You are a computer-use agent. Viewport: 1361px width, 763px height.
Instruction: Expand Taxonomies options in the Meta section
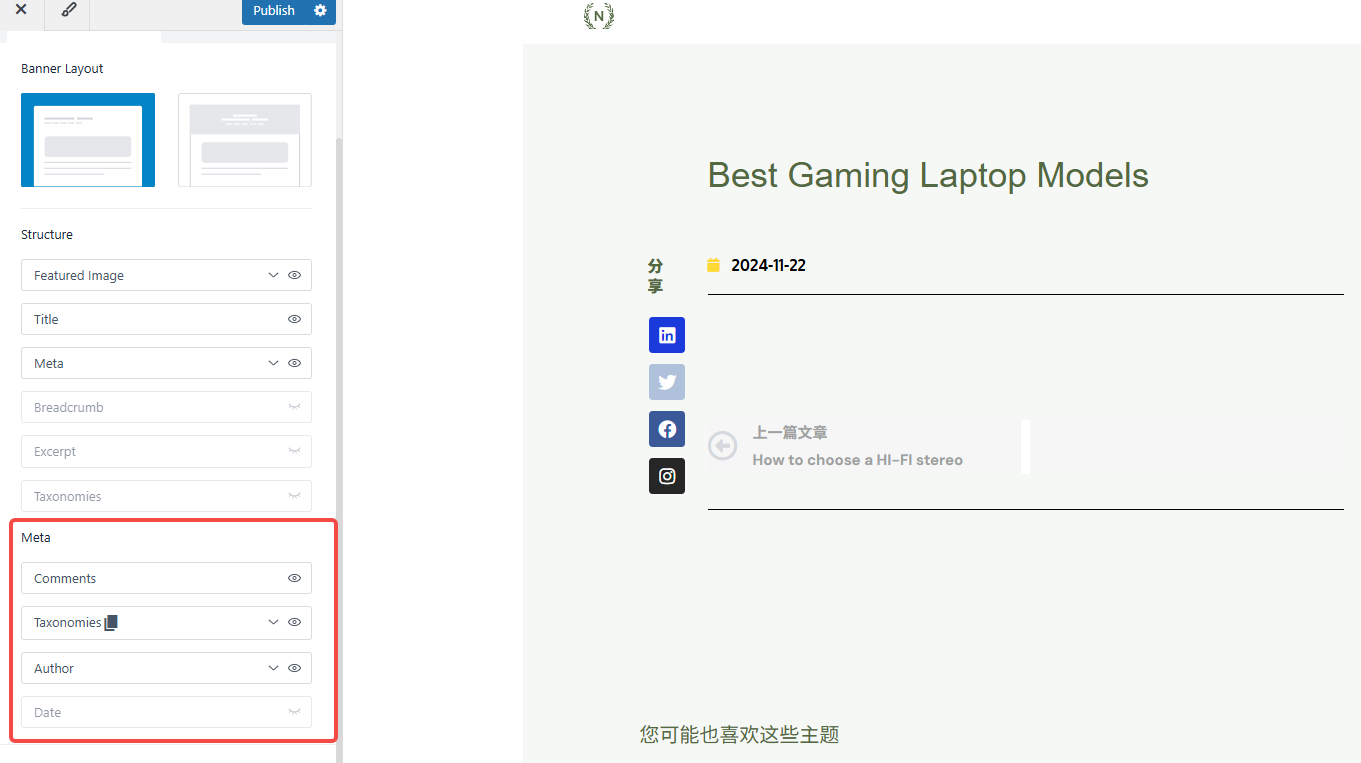coord(273,622)
